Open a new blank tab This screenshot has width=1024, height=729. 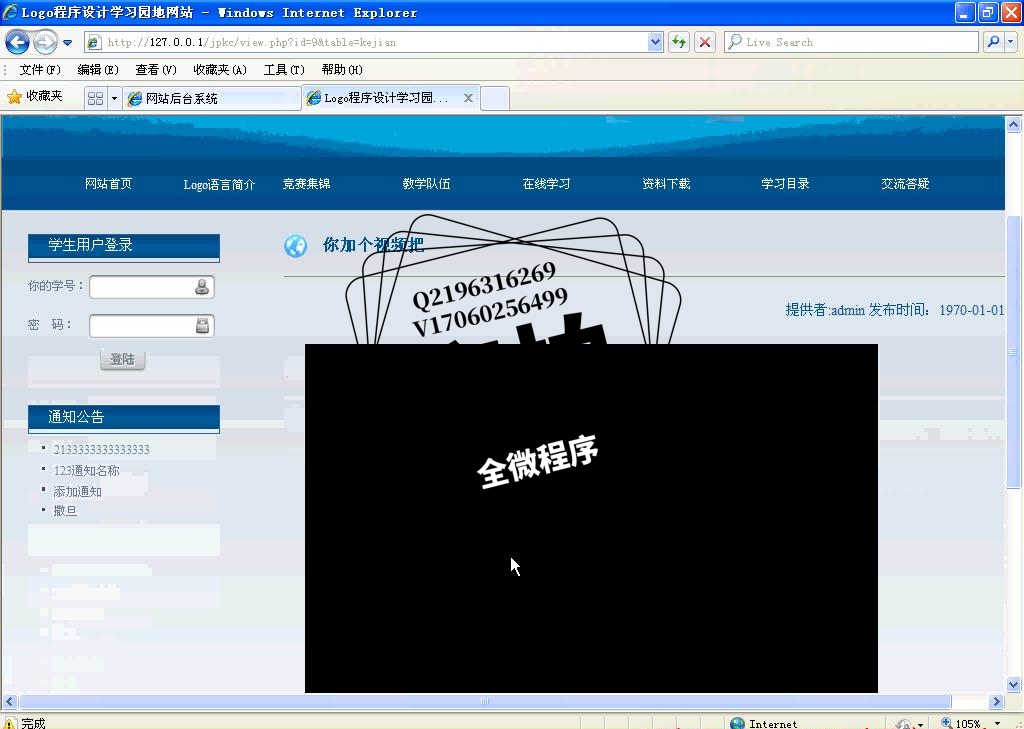click(x=495, y=99)
